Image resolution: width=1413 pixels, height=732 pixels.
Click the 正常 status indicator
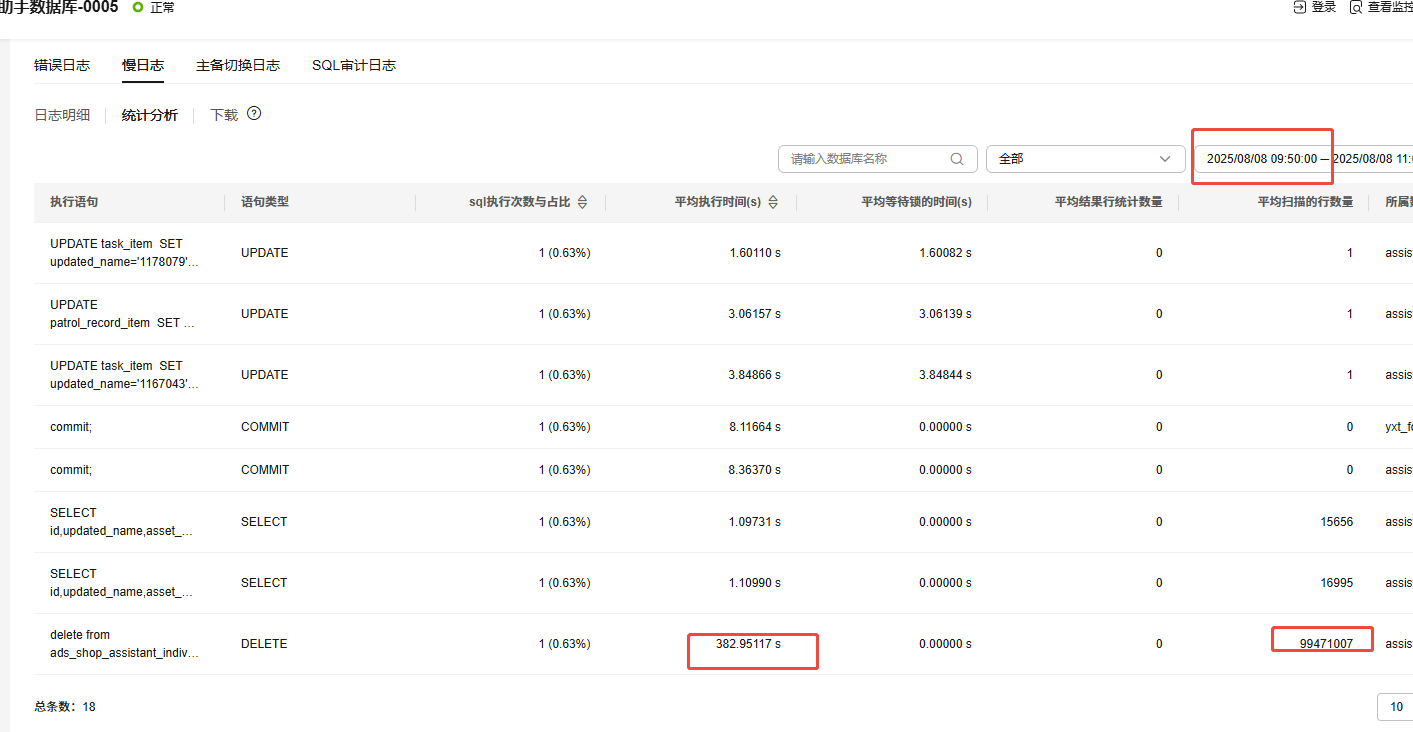tap(154, 7)
